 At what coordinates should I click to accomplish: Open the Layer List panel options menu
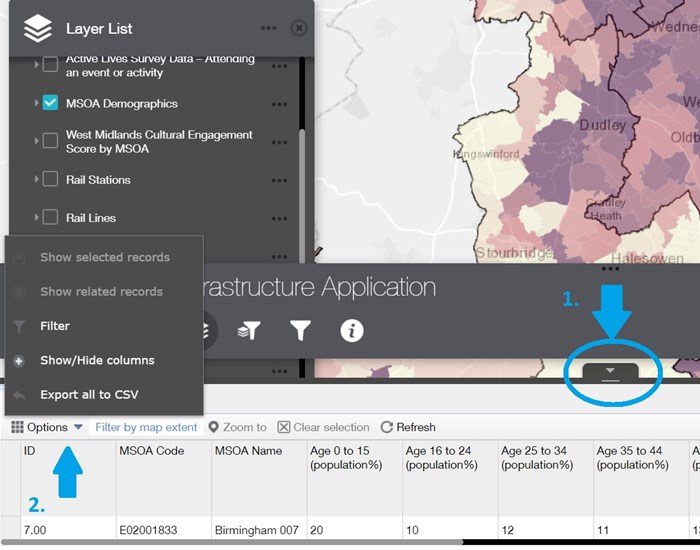point(269,29)
